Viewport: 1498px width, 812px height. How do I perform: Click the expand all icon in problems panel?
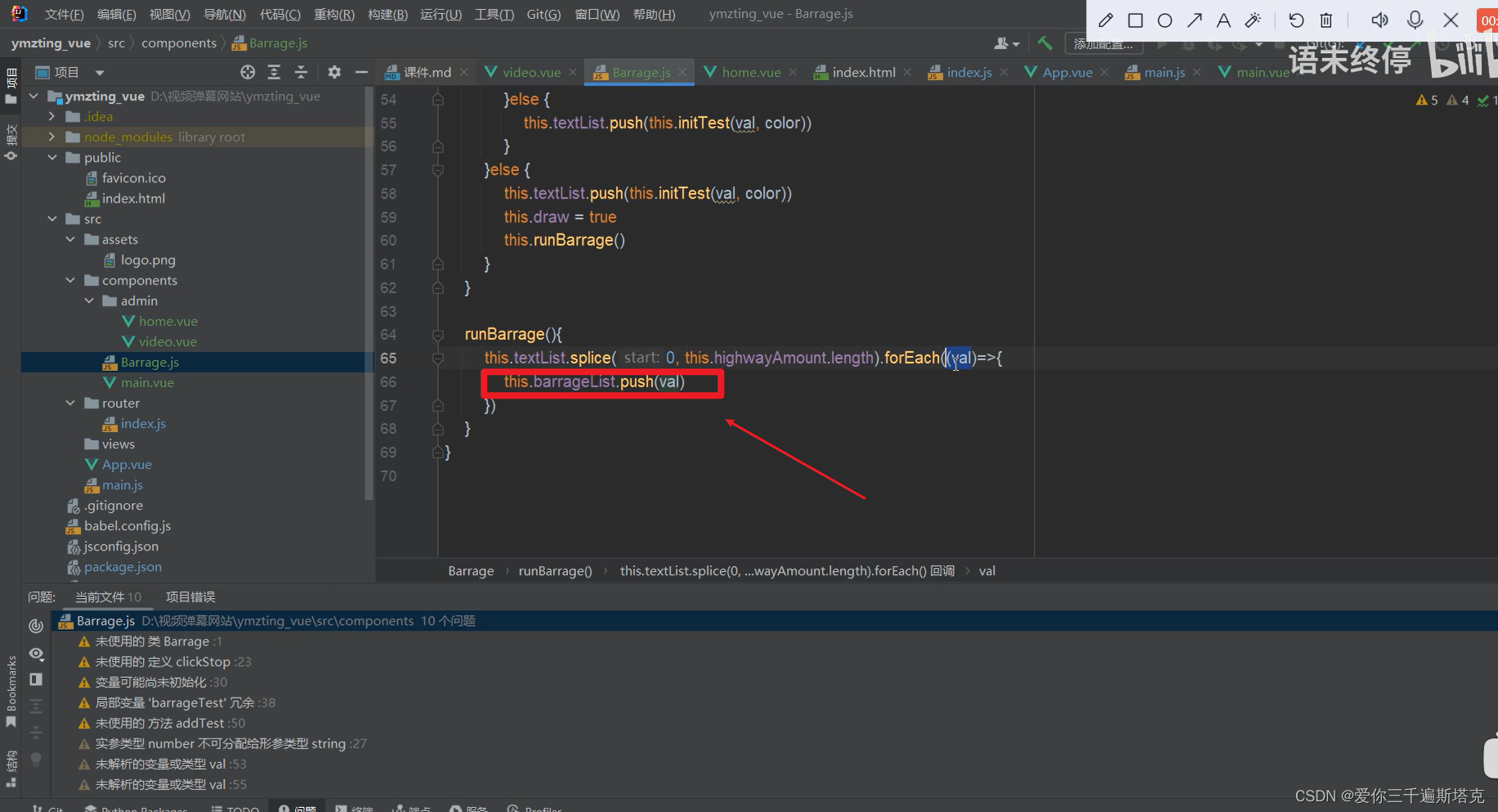pyautogui.click(x=36, y=706)
